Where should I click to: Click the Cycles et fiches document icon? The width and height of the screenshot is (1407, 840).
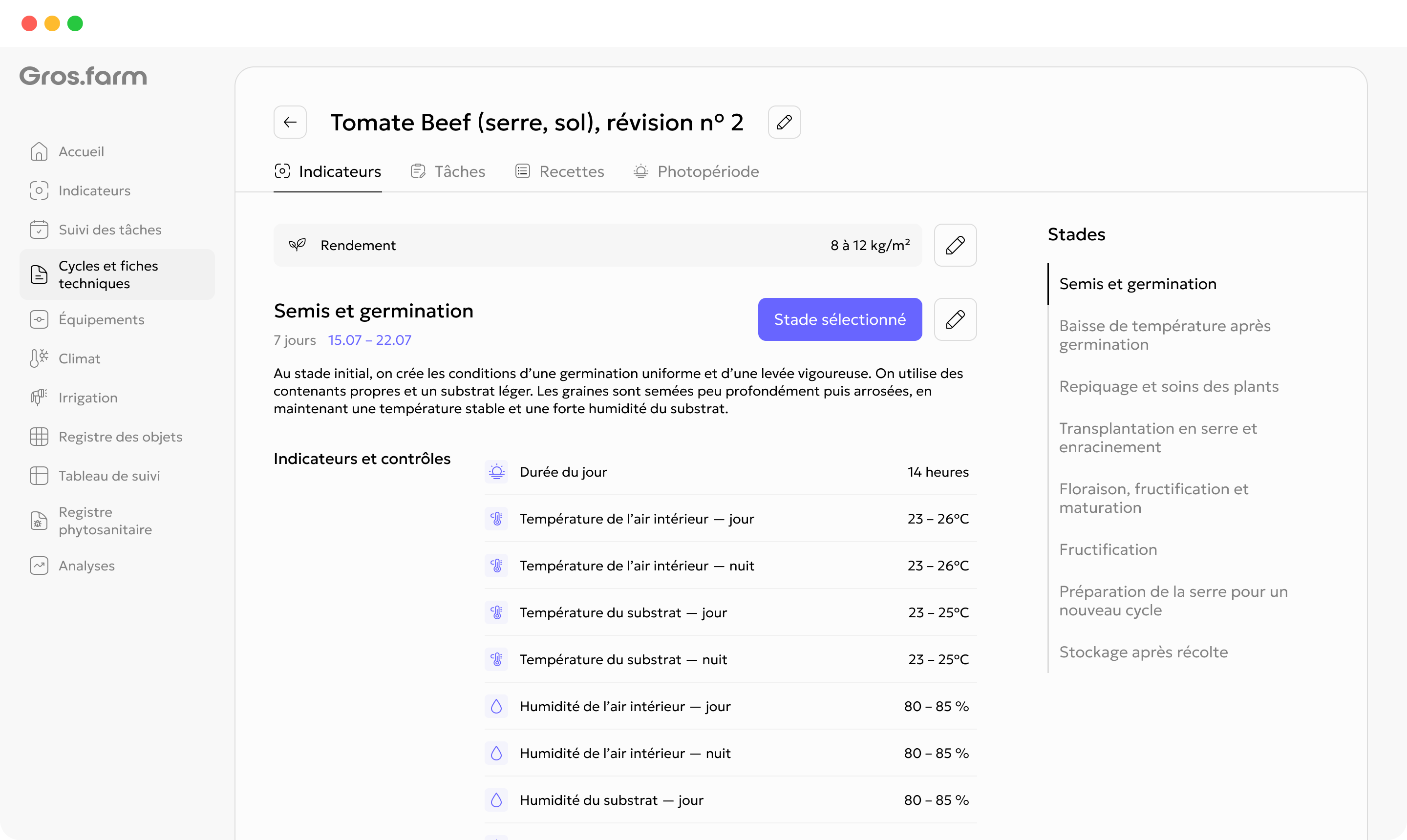coord(39,274)
